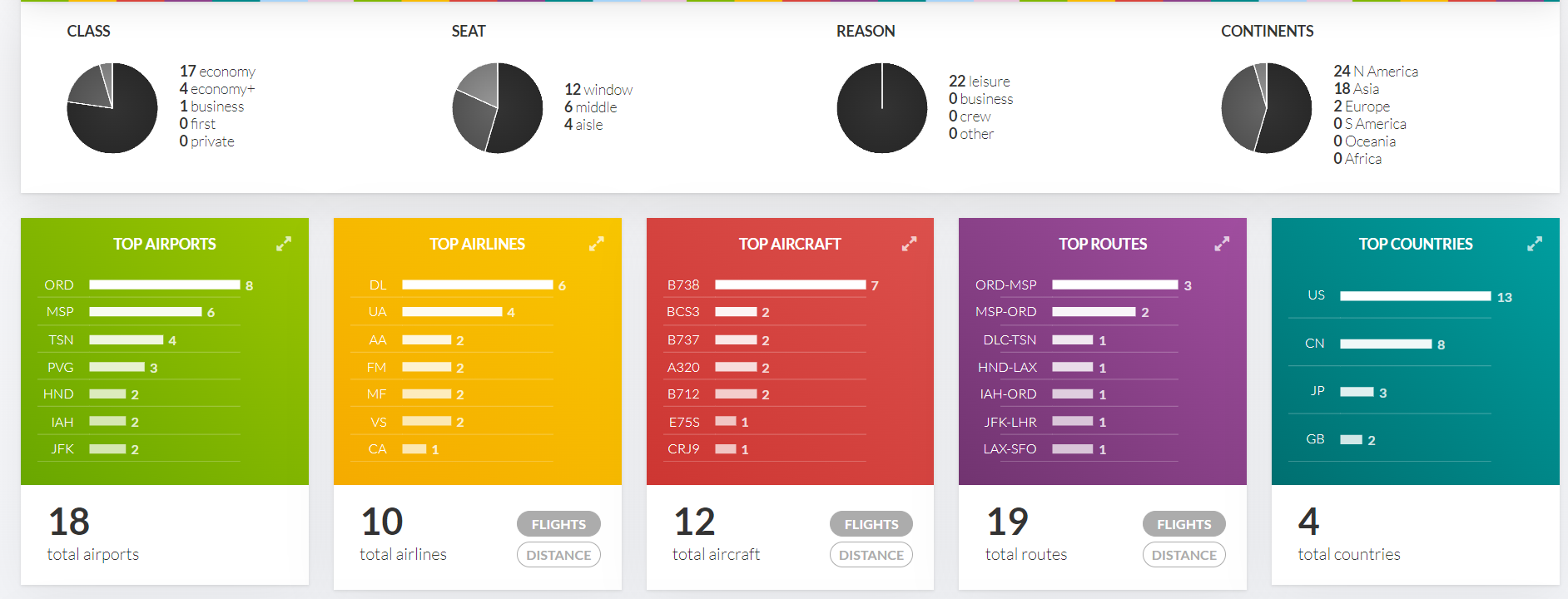This screenshot has height=599, width=1568.
Task: Select Flights toggle under total aircraft
Action: click(x=871, y=524)
